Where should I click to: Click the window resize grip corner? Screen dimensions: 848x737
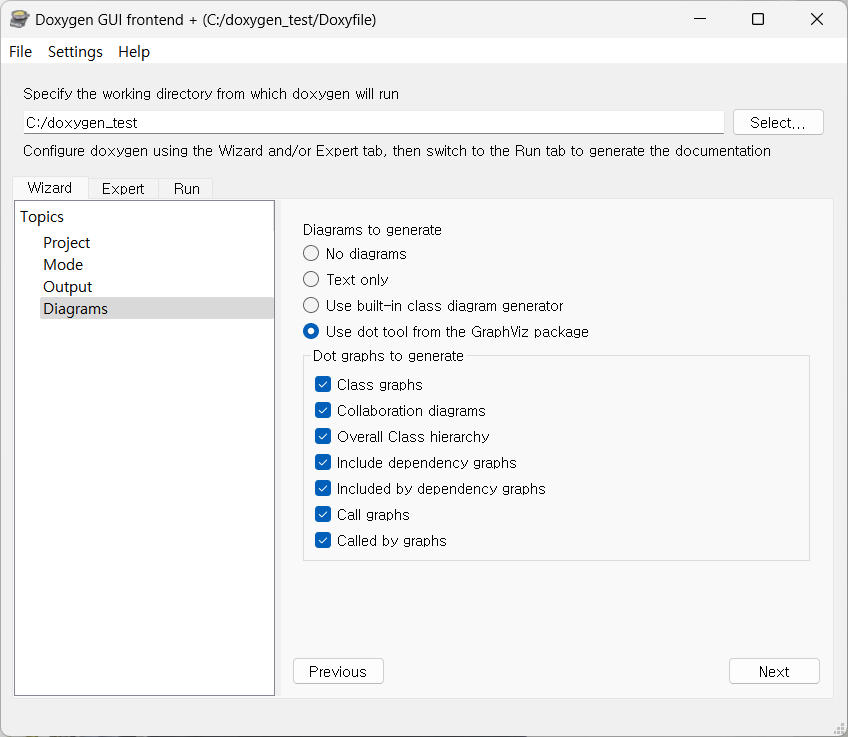pyautogui.click(x=839, y=728)
